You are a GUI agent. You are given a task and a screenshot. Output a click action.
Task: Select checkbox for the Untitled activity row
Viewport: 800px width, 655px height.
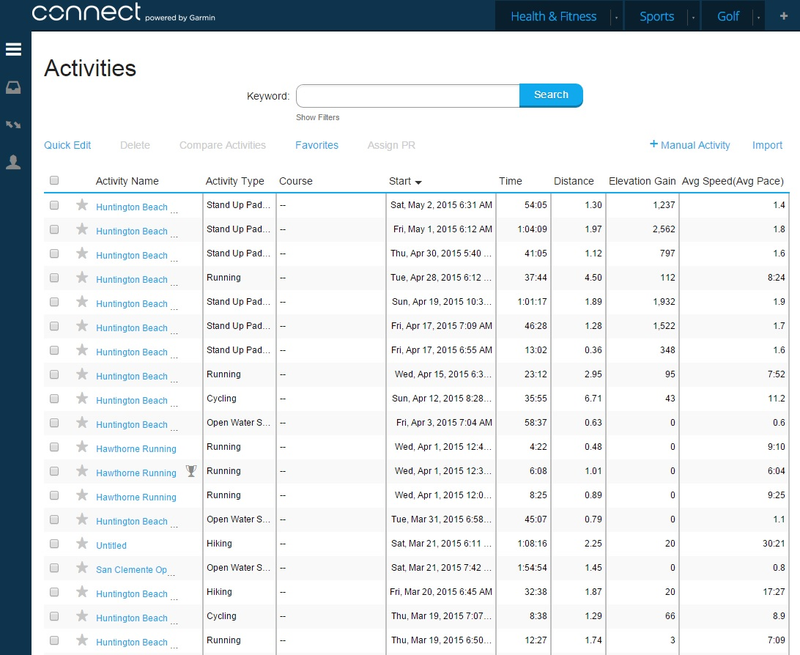coord(54,544)
